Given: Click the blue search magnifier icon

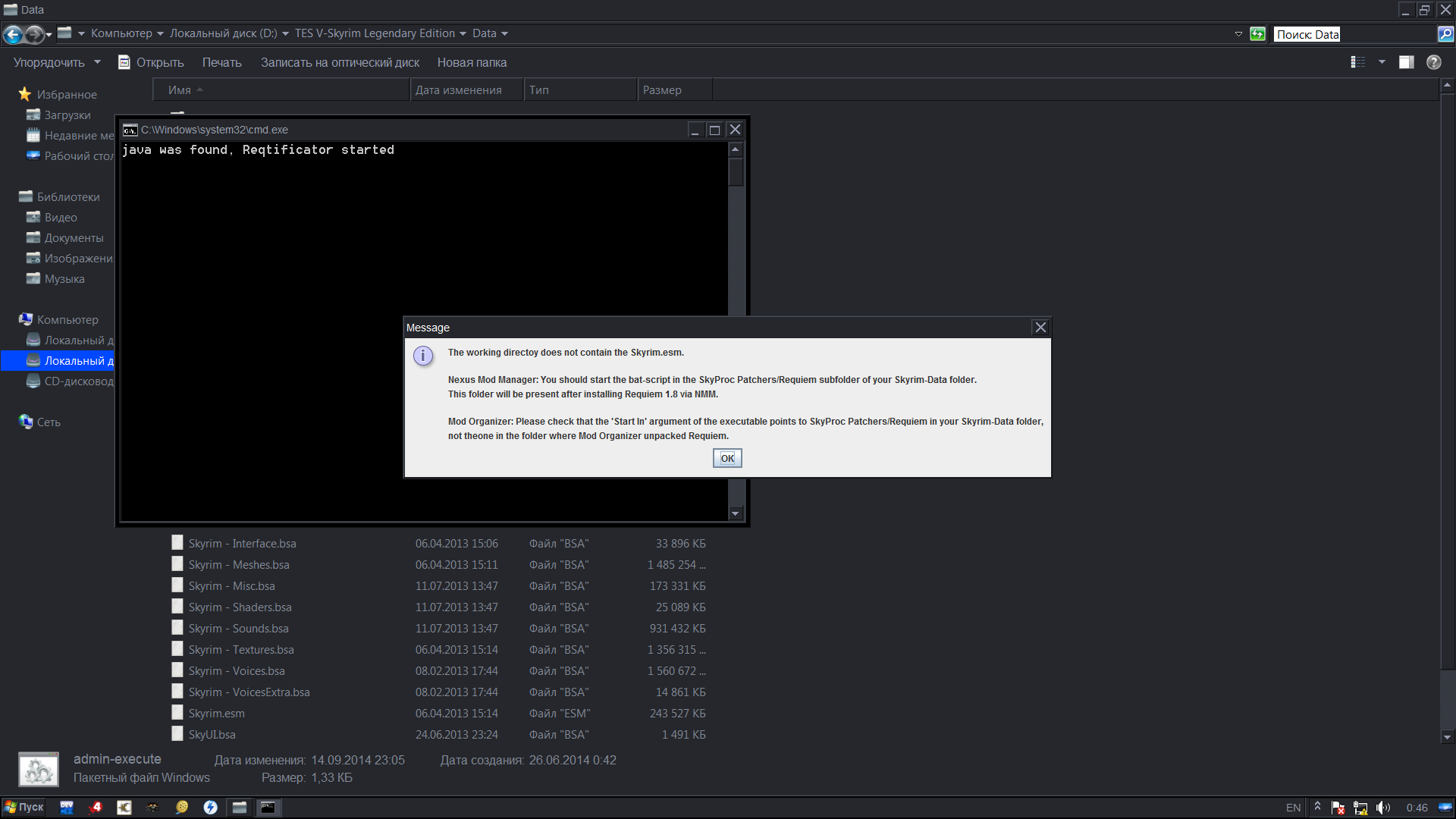Looking at the screenshot, I should [x=1445, y=34].
